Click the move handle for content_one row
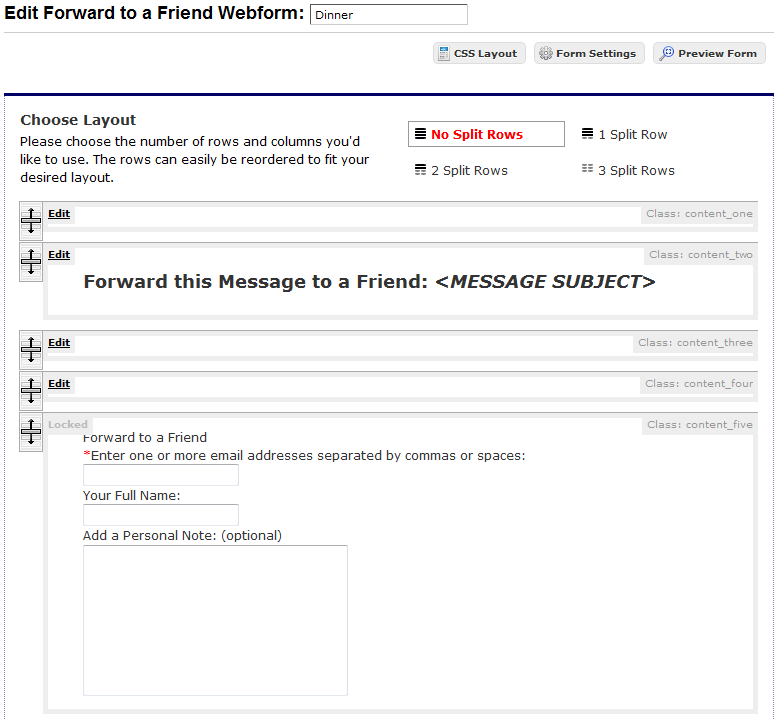Image resolution: width=777 pixels, height=720 pixels. (31, 220)
